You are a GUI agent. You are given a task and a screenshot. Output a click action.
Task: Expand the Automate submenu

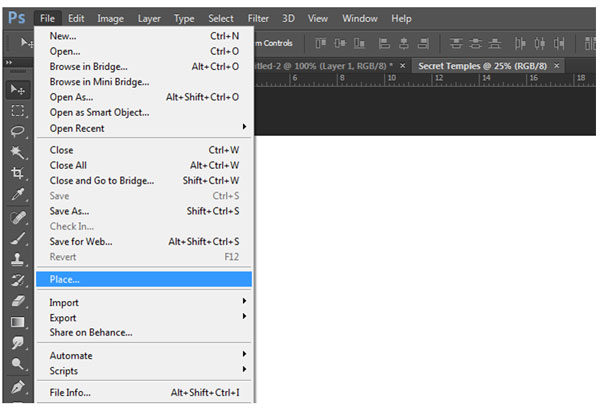coord(144,356)
